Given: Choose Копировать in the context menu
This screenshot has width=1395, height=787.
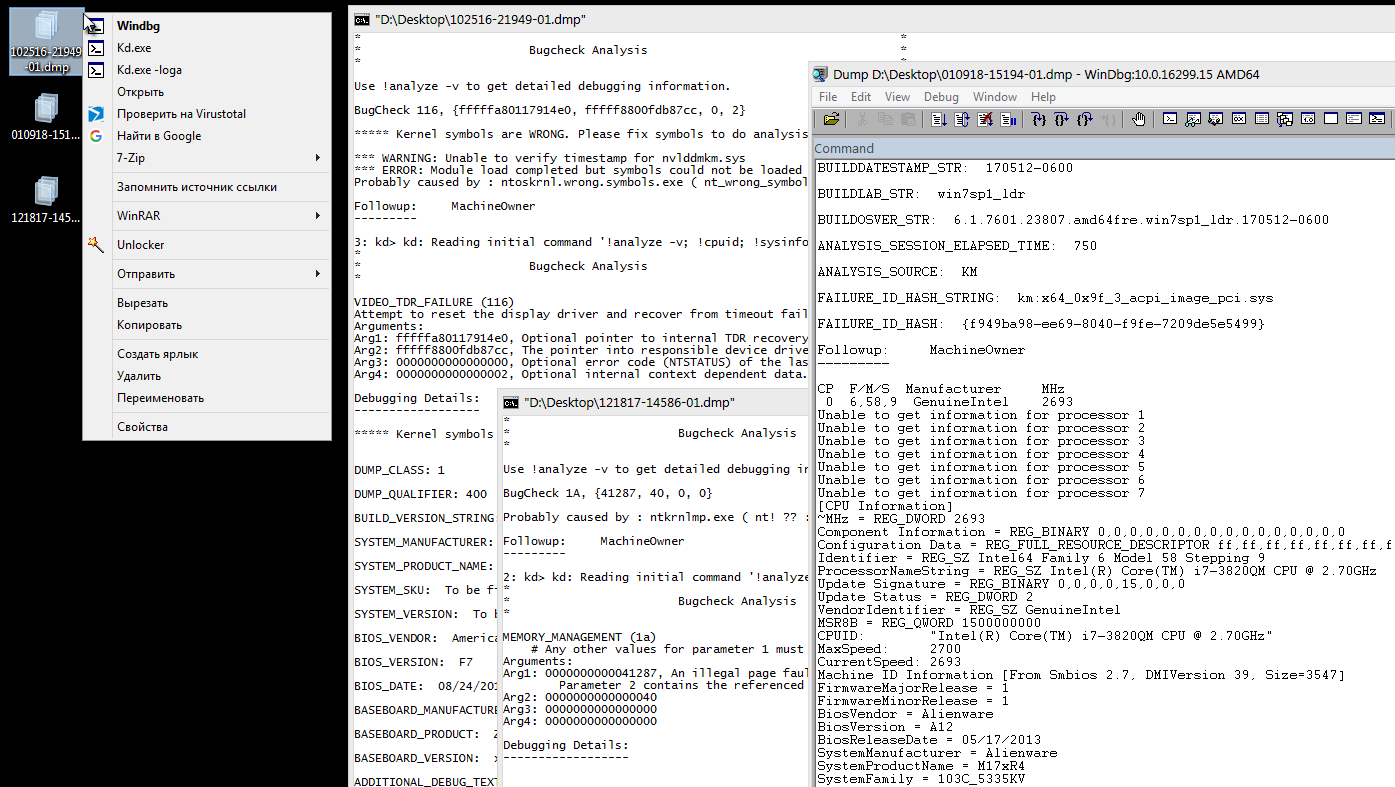Looking at the screenshot, I should pyautogui.click(x=207, y=325).
